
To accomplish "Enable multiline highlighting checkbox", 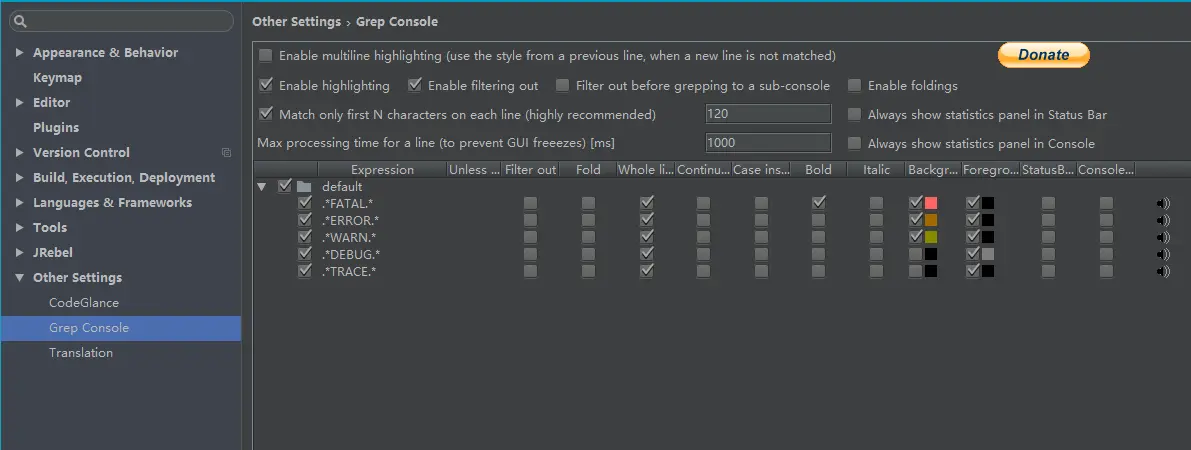I will click(266, 56).
